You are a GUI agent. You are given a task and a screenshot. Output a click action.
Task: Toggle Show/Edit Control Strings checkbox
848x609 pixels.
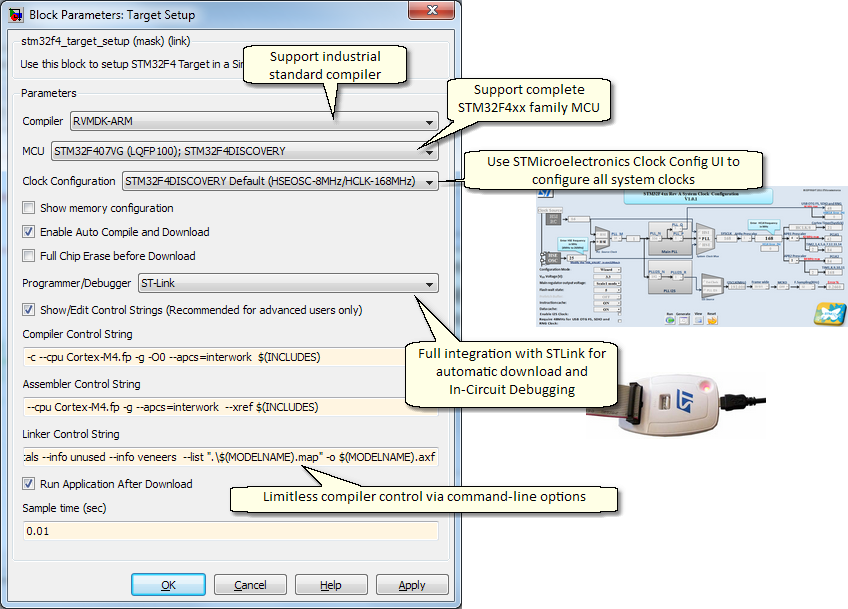29,310
